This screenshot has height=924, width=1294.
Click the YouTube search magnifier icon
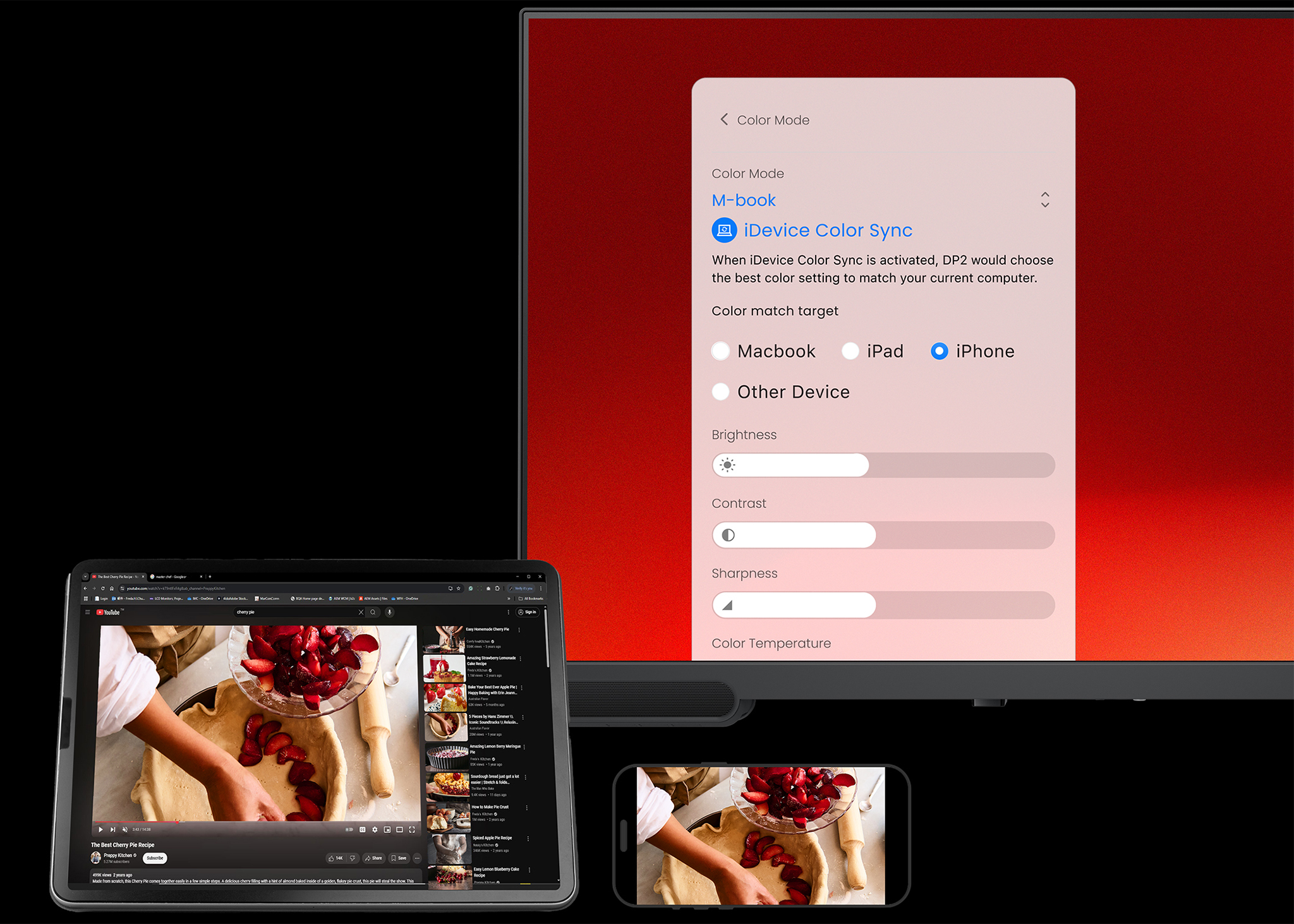373,612
